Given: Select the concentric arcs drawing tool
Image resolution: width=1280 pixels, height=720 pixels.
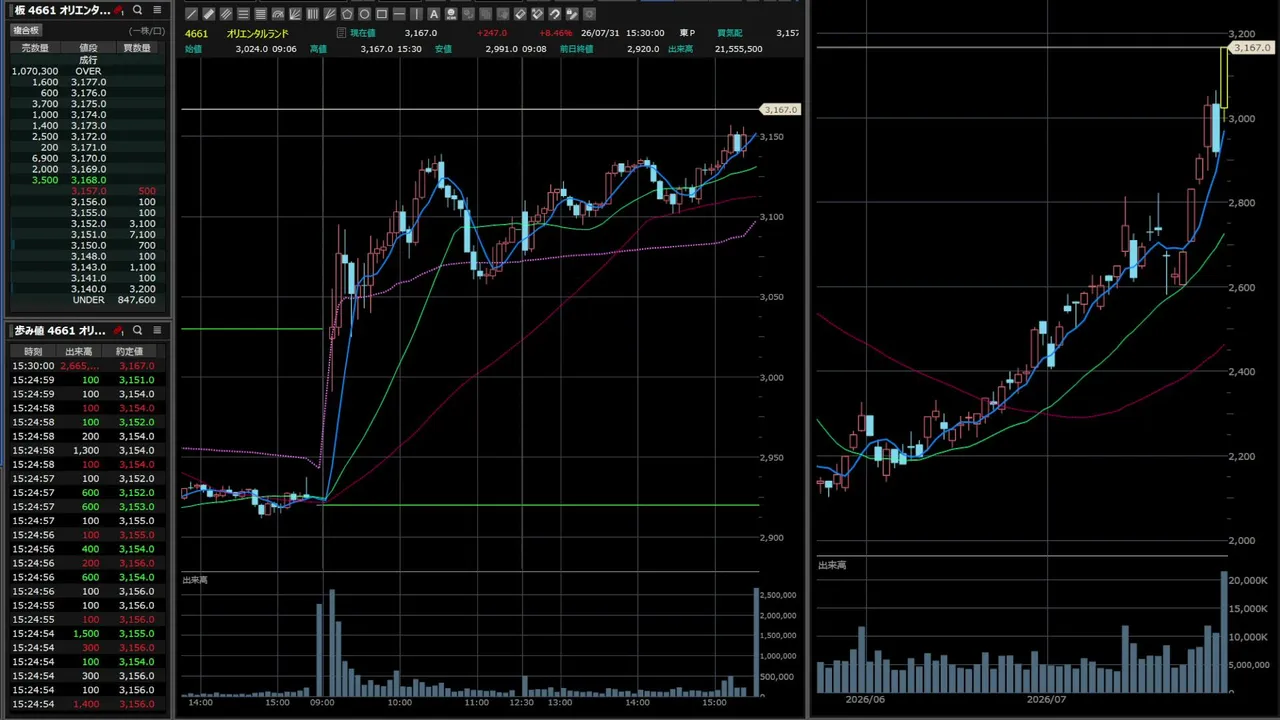Looking at the screenshot, I should pyautogui.click(x=278, y=14).
